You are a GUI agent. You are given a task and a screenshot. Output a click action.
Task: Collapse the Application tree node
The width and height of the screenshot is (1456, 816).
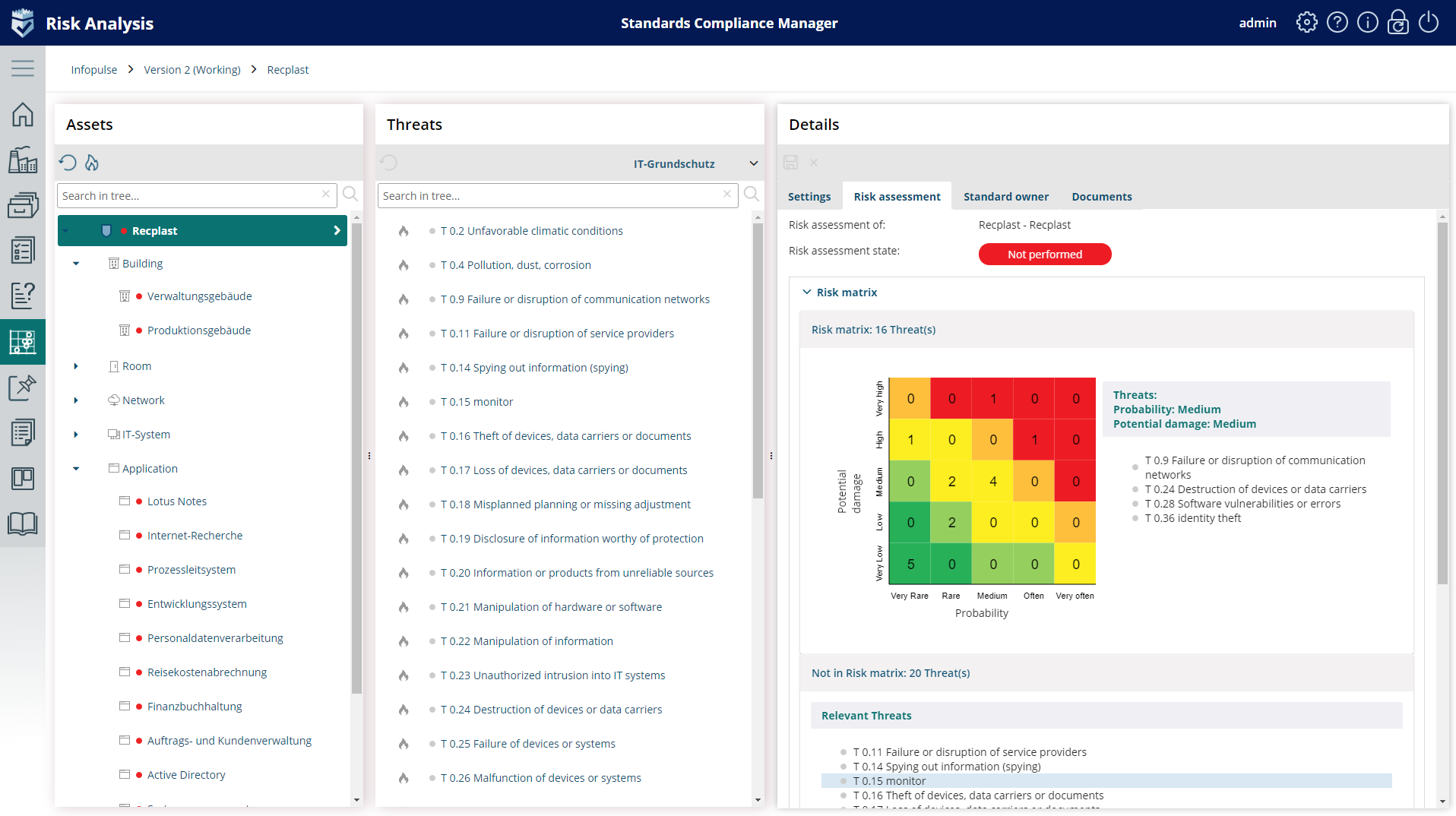(76, 469)
